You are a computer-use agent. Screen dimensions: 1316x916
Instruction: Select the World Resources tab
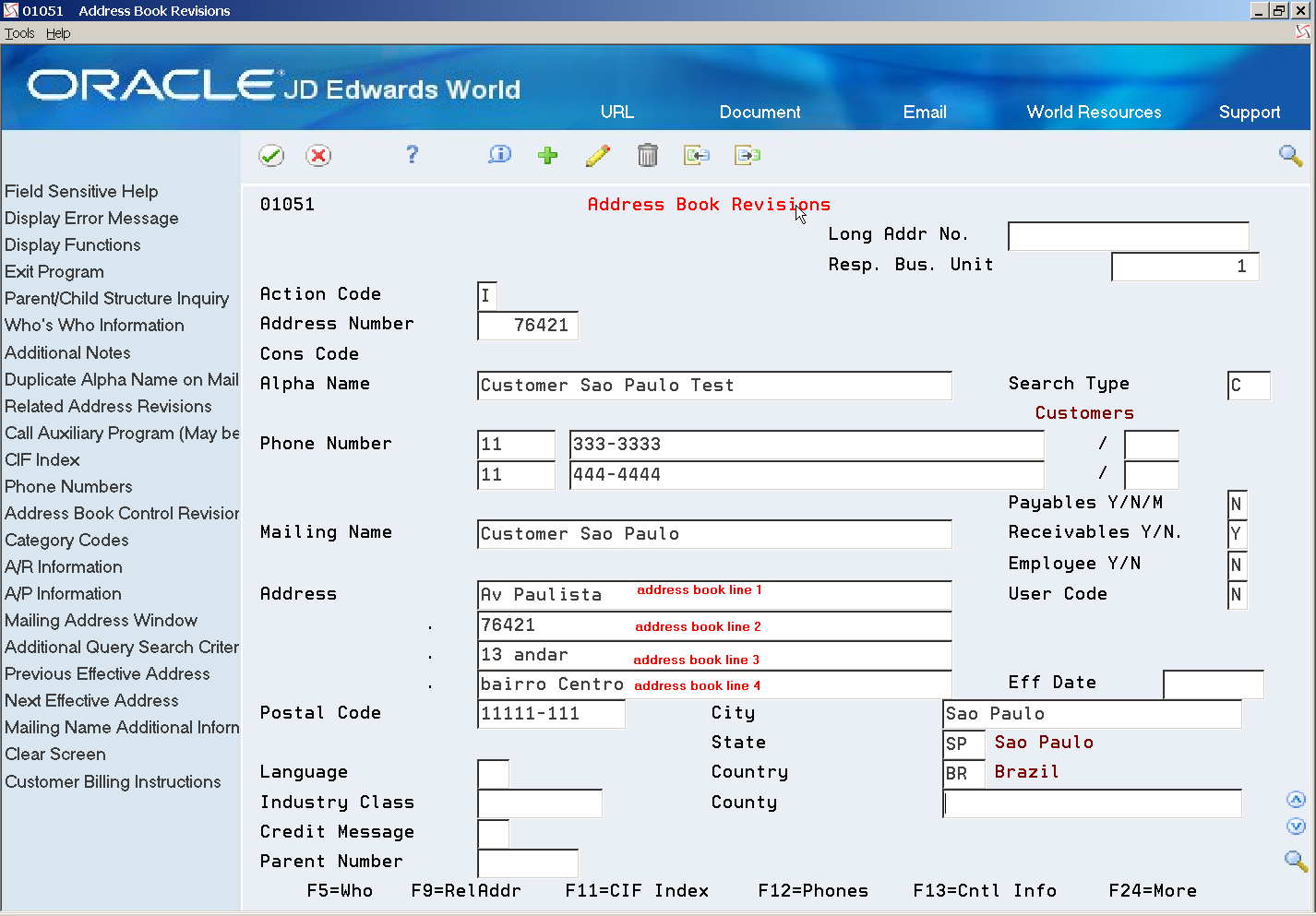[x=1095, y=112]
